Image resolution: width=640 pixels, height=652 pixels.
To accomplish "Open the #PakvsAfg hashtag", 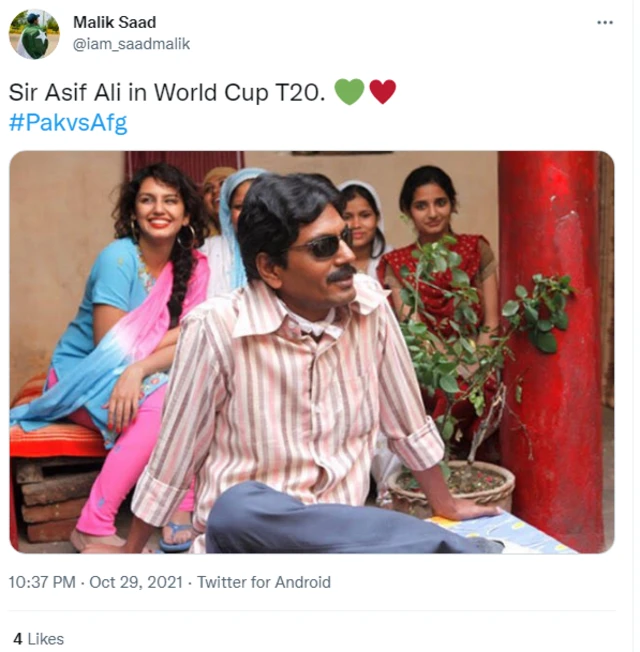I will click(x=68, y=123).
